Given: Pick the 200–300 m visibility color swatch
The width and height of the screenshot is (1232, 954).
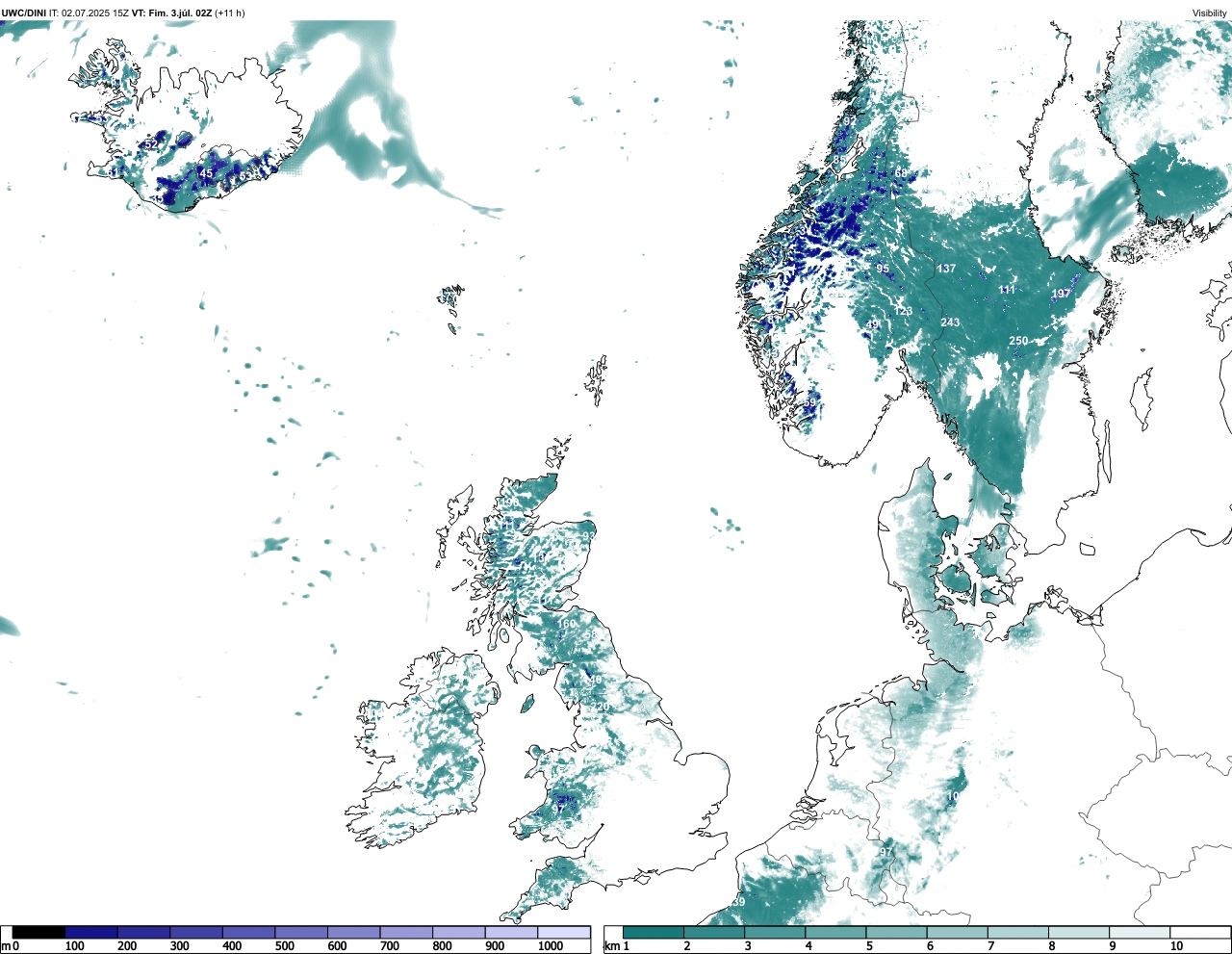Looking at the screenshot, I should click(x=143, y=932).
